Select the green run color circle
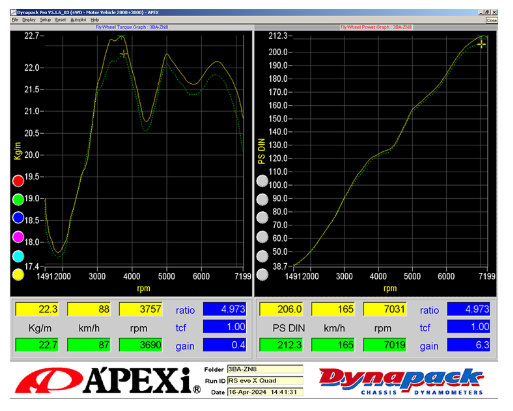 coord(18,199)
